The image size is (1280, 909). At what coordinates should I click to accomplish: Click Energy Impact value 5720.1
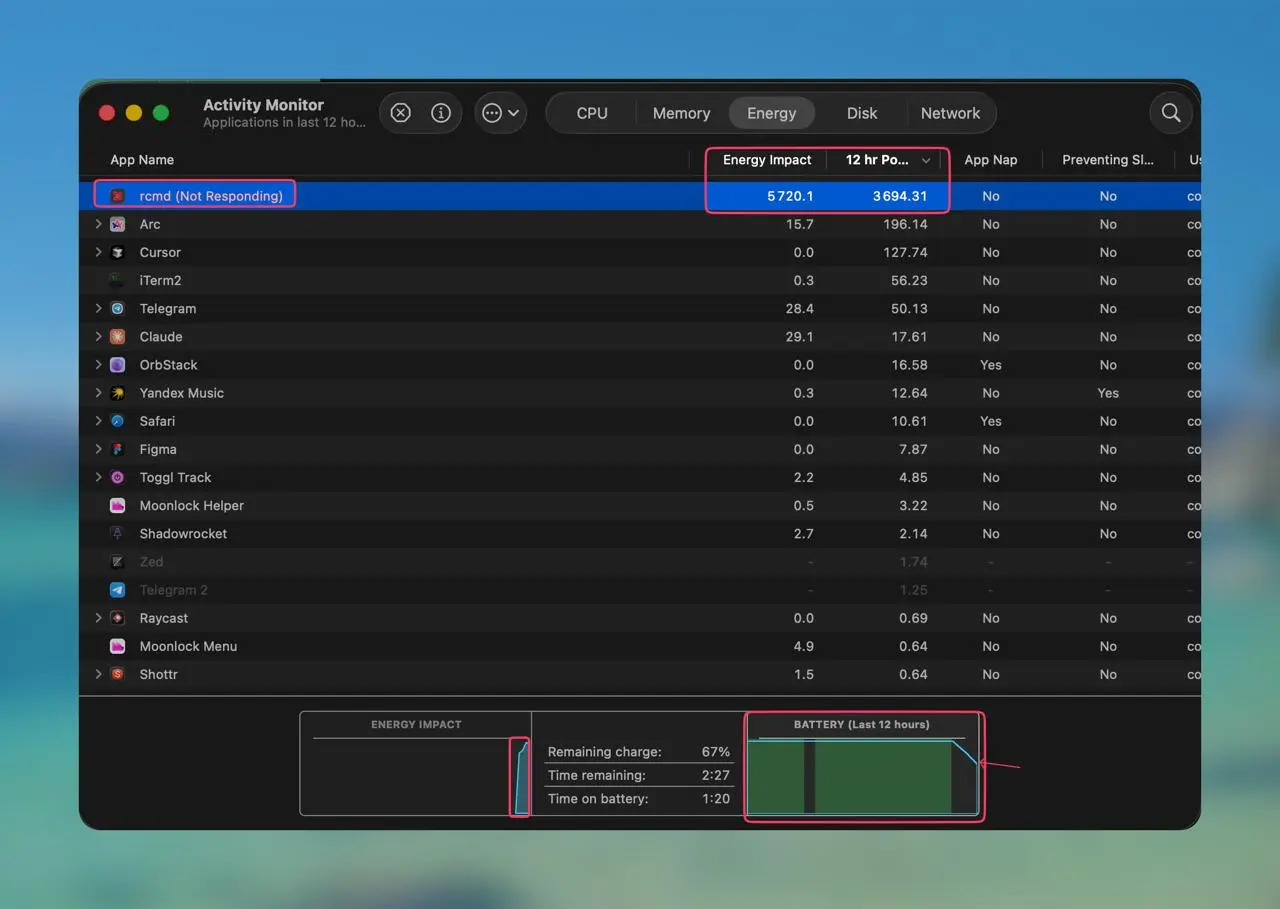(x=790, y=196)
